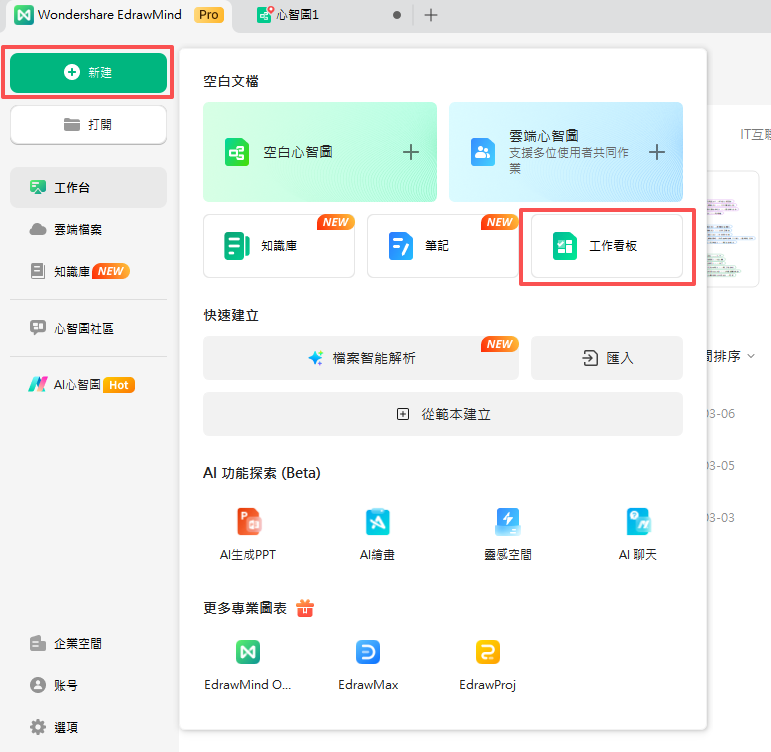The width and height of the screenshot is (771, 752).
Task: Click the 知識庫 card label
Action: pyautogui.click(x=279, y=246)
